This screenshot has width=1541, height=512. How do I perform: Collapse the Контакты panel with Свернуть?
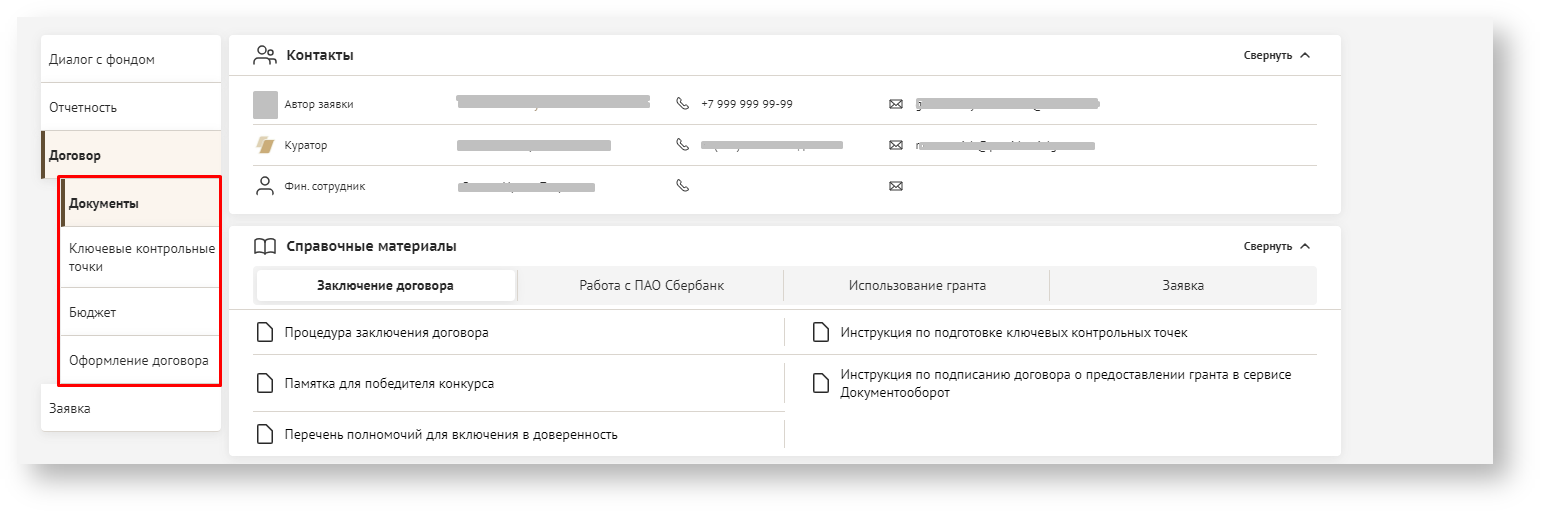1276,56
